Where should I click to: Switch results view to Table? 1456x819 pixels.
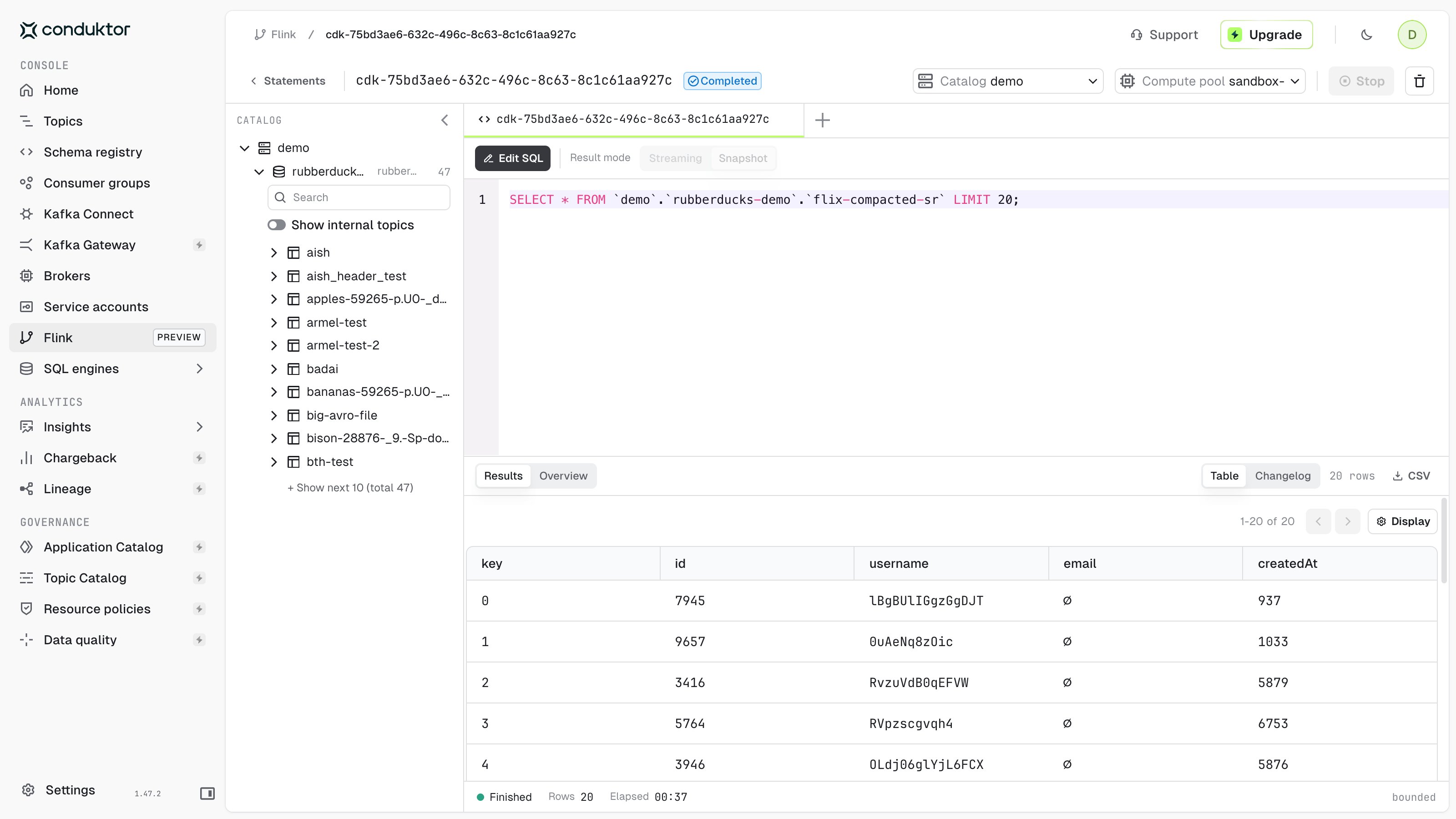click(1224, 476)
